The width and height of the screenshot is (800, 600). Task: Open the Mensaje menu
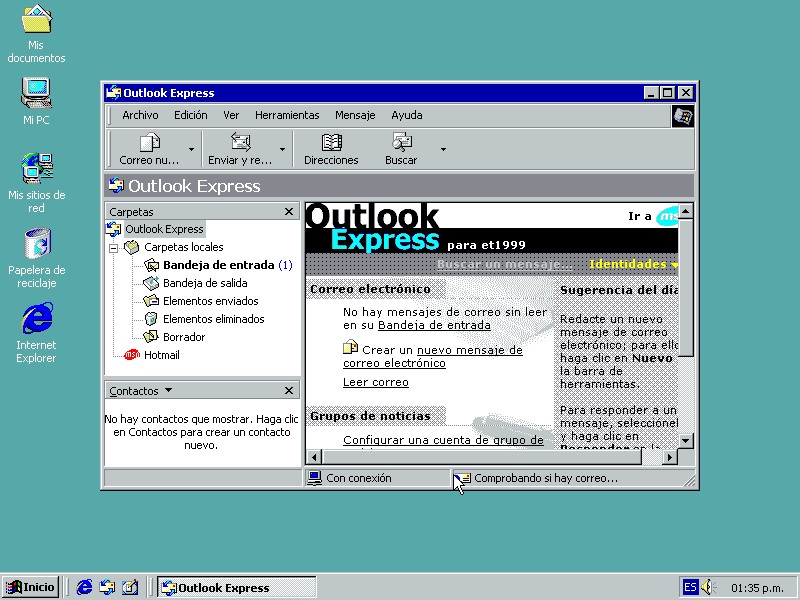coord(355,115)
